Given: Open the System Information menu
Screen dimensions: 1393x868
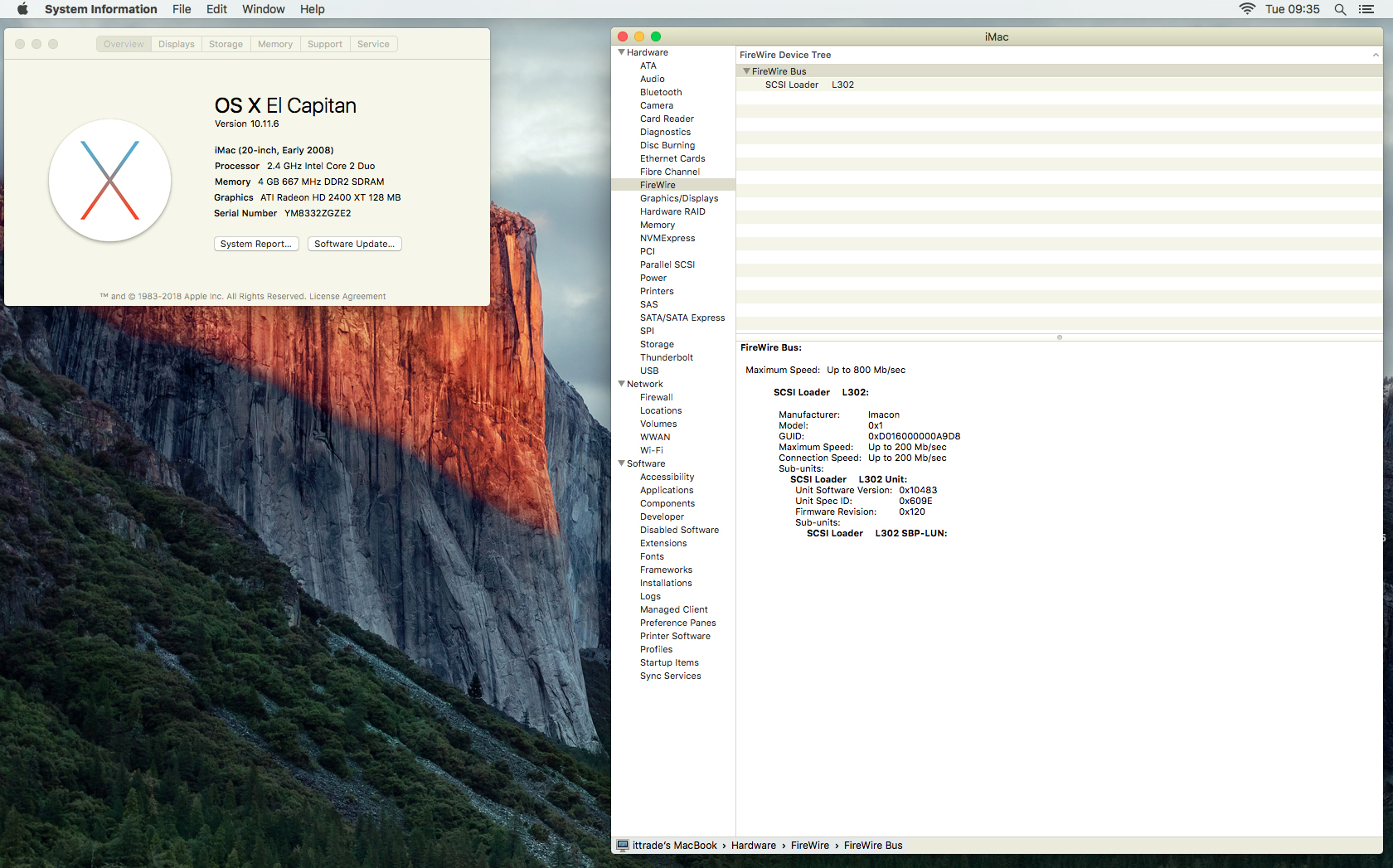Looking at the screenshot, I should 100,9.
